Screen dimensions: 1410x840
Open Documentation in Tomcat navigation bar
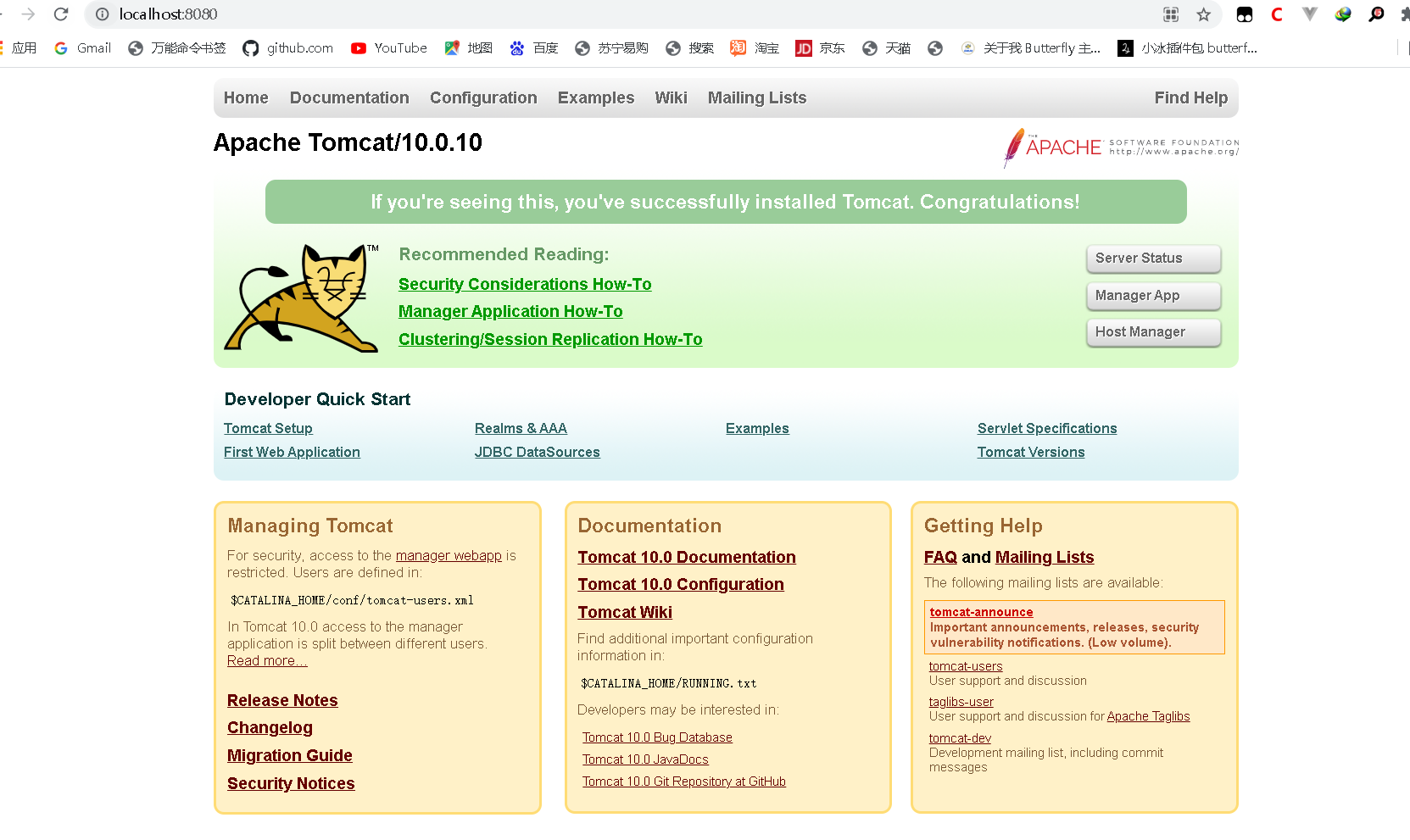(x=349, y=97)
